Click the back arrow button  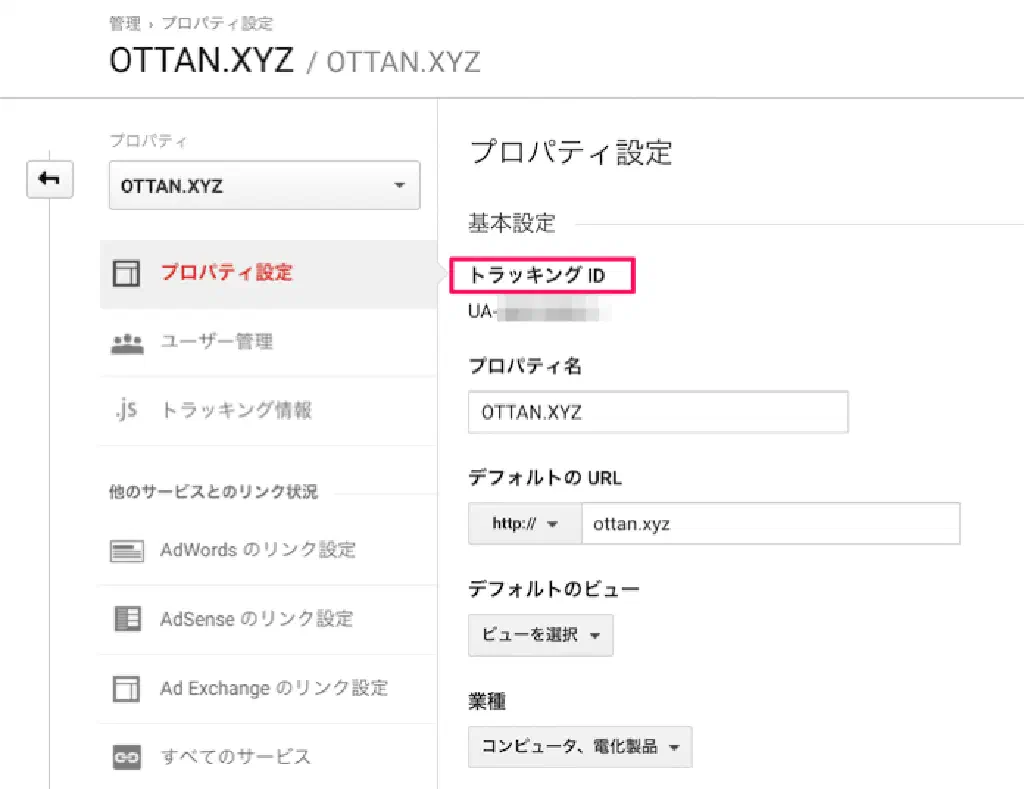point(49,179)
